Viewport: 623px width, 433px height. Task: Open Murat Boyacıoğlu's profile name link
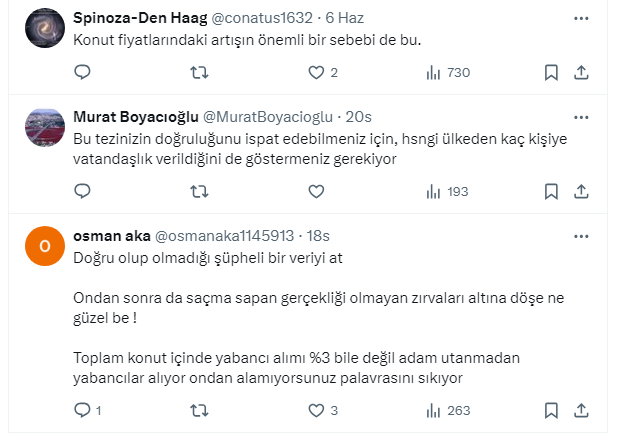click(x=136, y=116)
